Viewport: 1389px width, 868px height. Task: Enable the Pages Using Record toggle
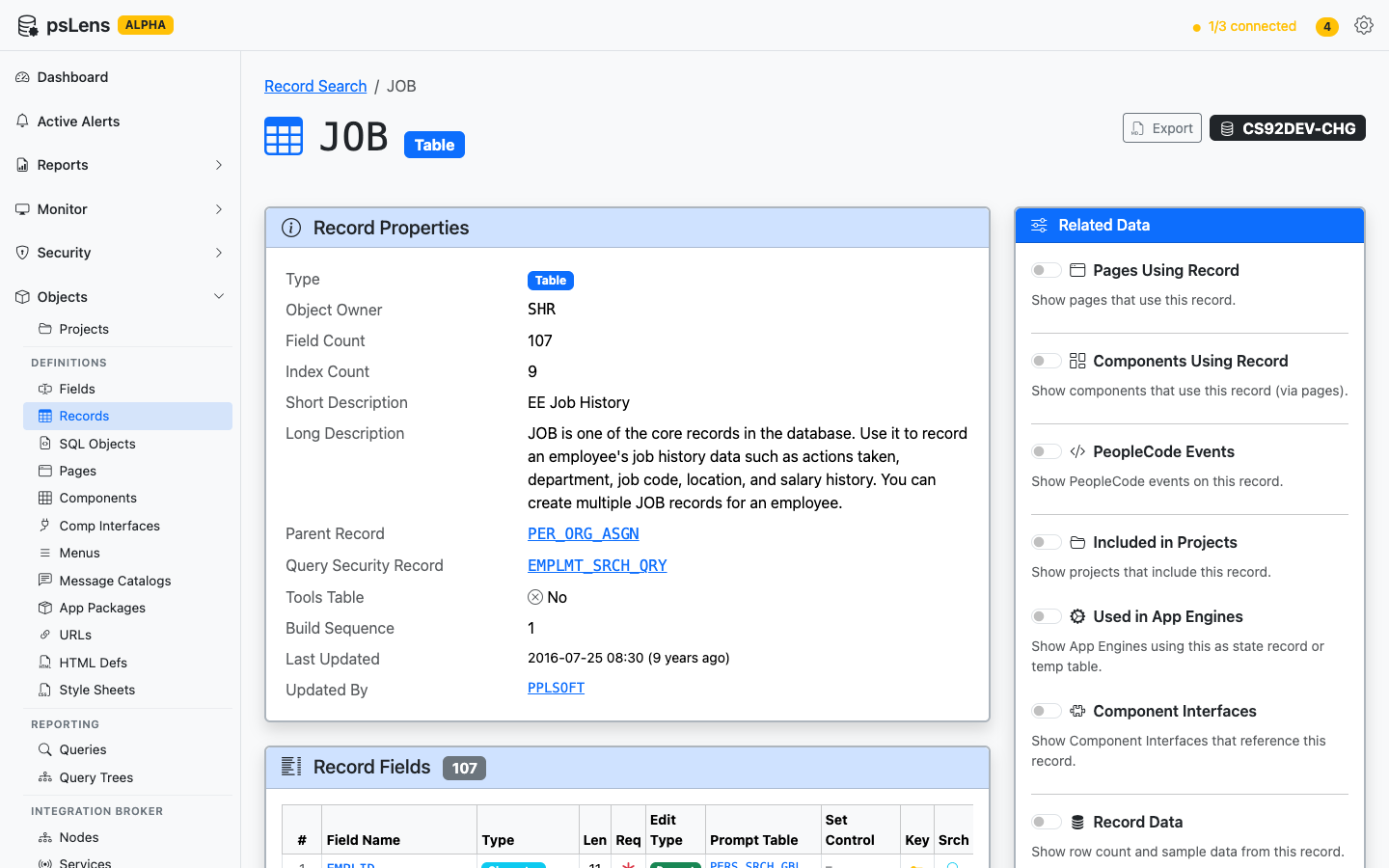1047,270
